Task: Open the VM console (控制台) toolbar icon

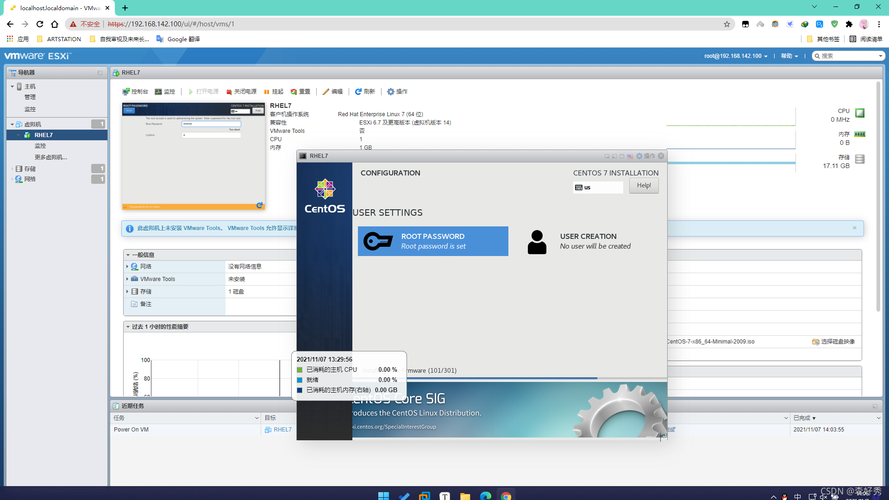Action: pos(134,91)
